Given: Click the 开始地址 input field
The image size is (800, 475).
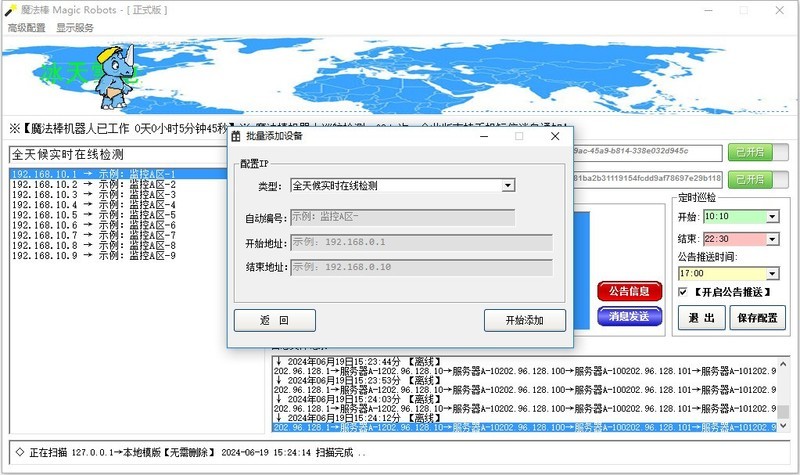Looking at the screenshot, I should [x=421, y=242].
